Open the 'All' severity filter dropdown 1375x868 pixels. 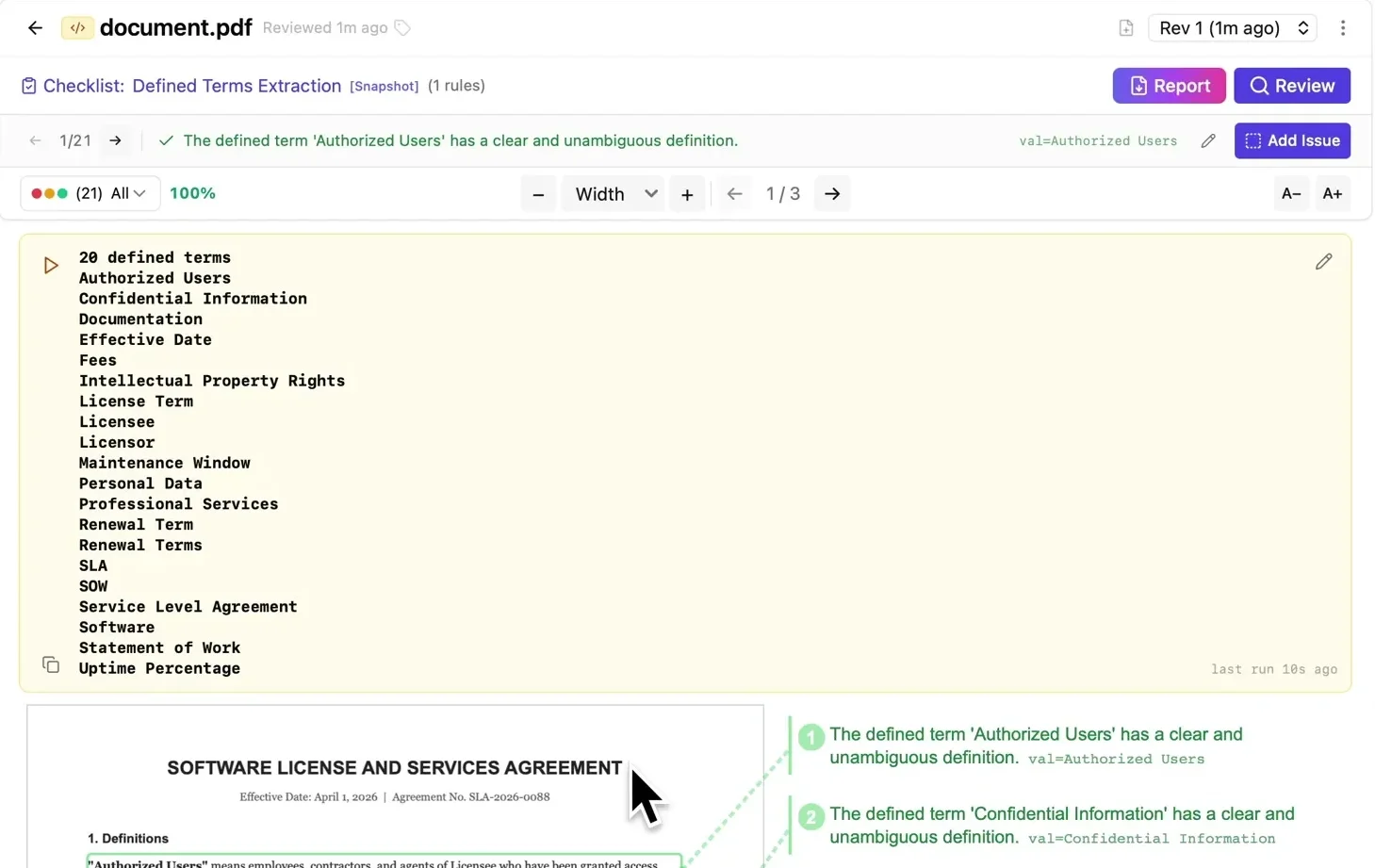tap(123, 193)
